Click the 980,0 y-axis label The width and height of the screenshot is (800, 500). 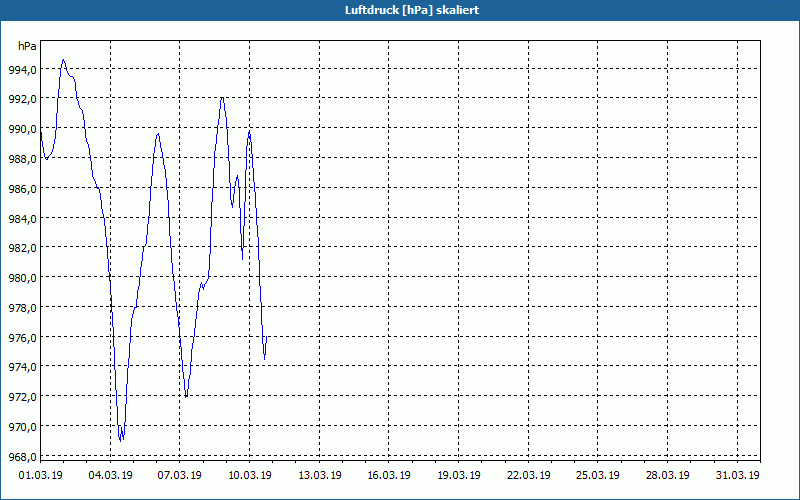(22, 279)
